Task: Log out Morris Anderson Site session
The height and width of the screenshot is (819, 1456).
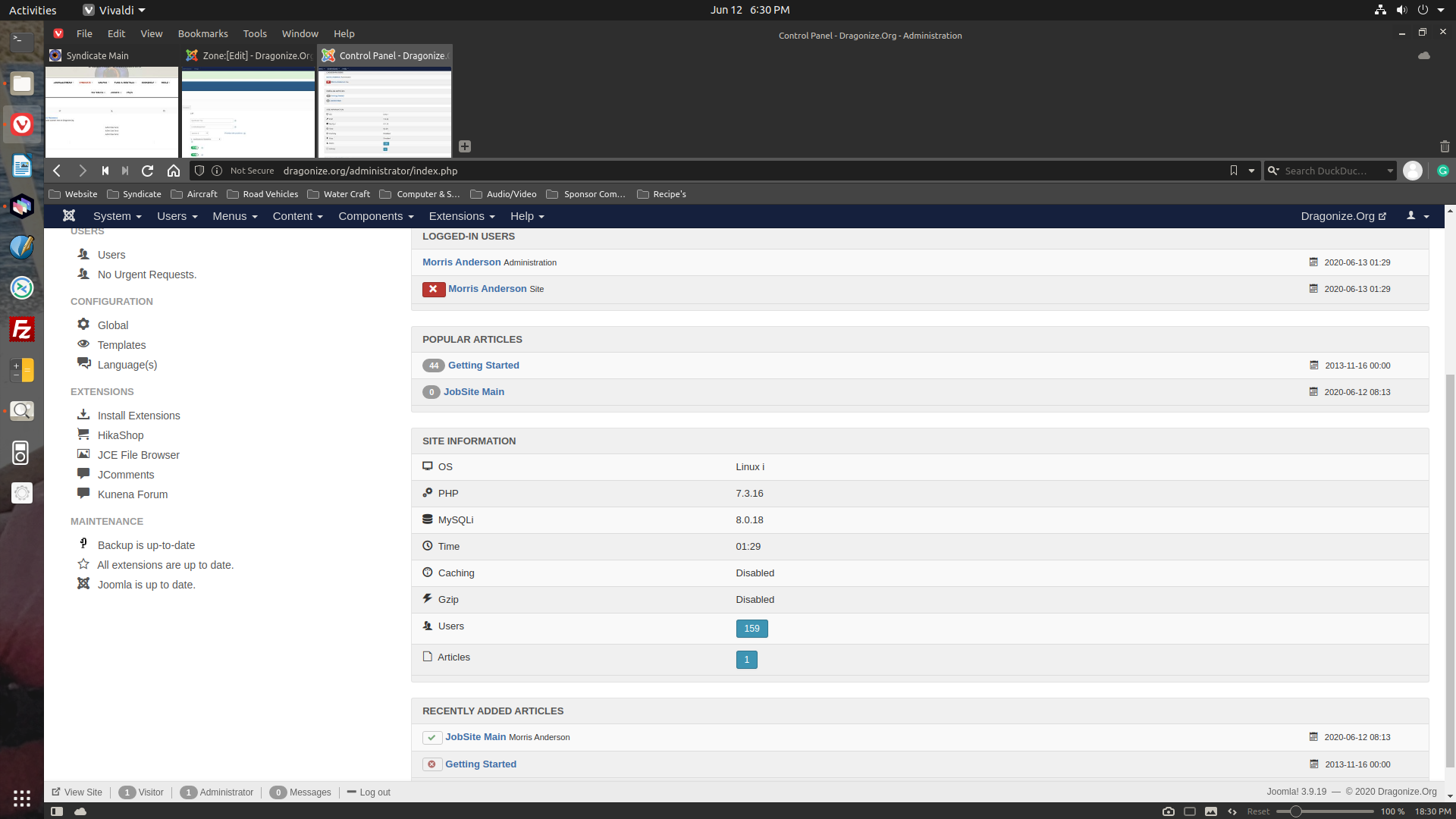Action: [433, 289]
